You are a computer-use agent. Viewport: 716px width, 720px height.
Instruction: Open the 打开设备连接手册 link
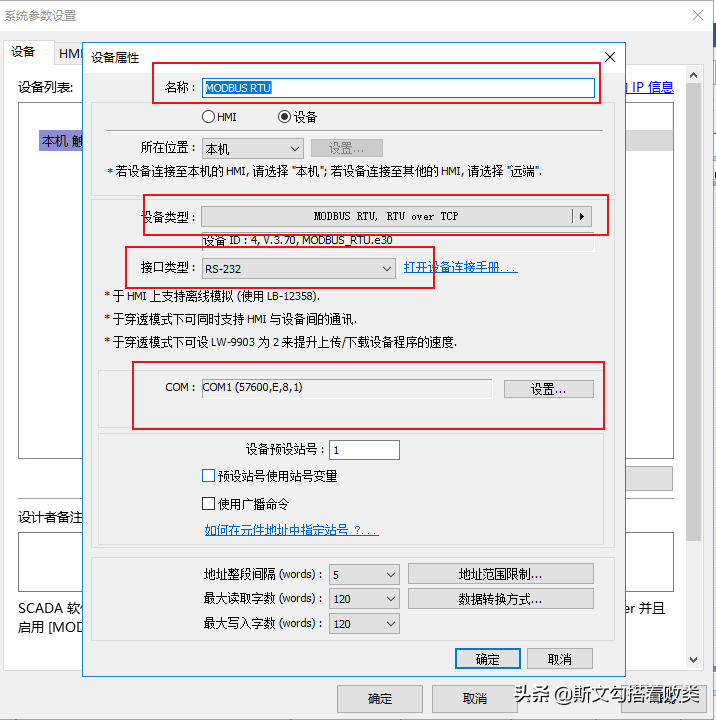(460, 268)
